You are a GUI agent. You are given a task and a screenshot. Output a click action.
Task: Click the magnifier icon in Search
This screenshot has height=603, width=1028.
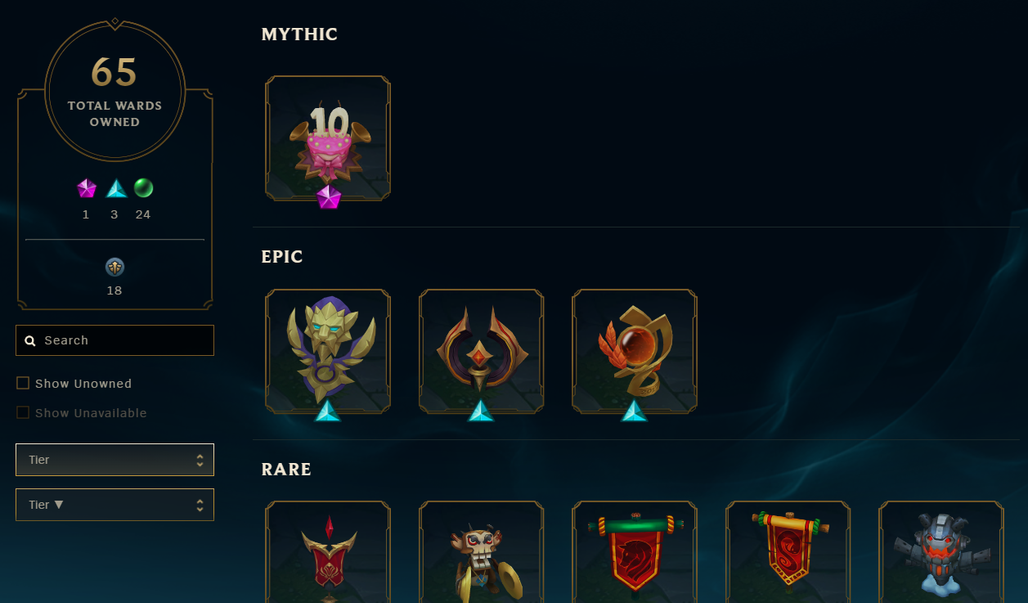pos(30,341)
